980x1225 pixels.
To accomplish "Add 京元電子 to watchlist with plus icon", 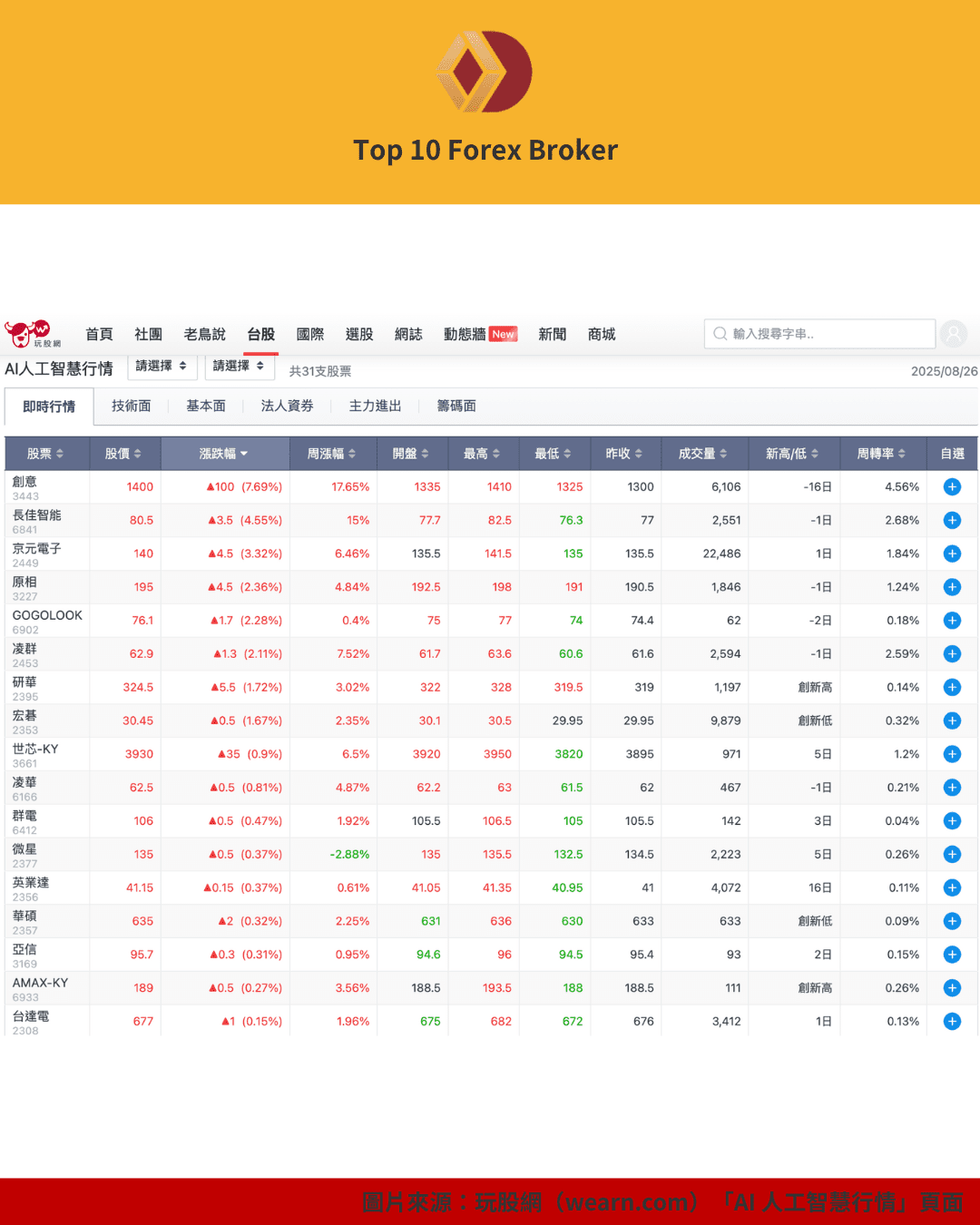I will click(x=952, y=554).
